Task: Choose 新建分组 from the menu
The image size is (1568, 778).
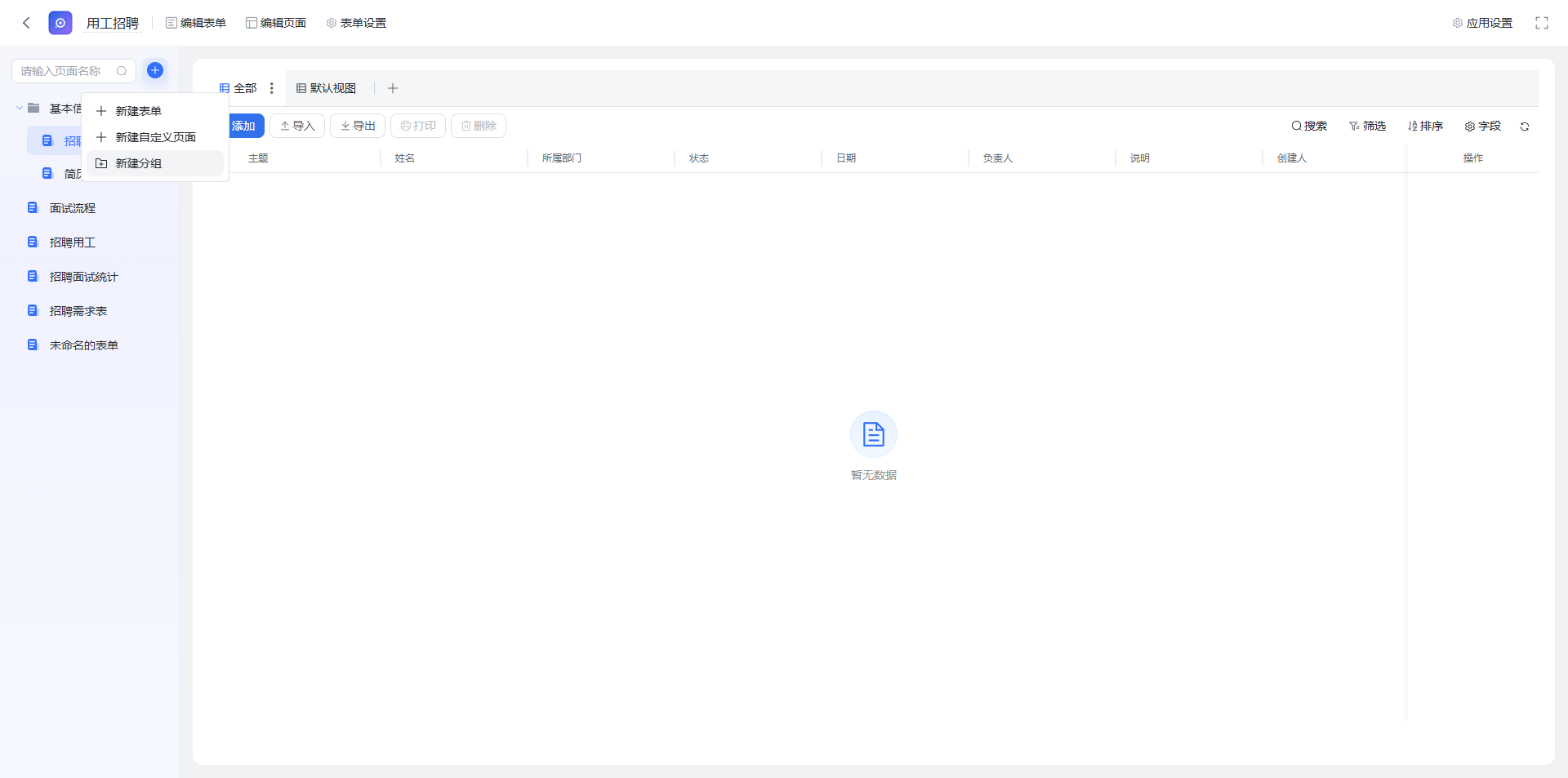Action: [x=155, y=163]
